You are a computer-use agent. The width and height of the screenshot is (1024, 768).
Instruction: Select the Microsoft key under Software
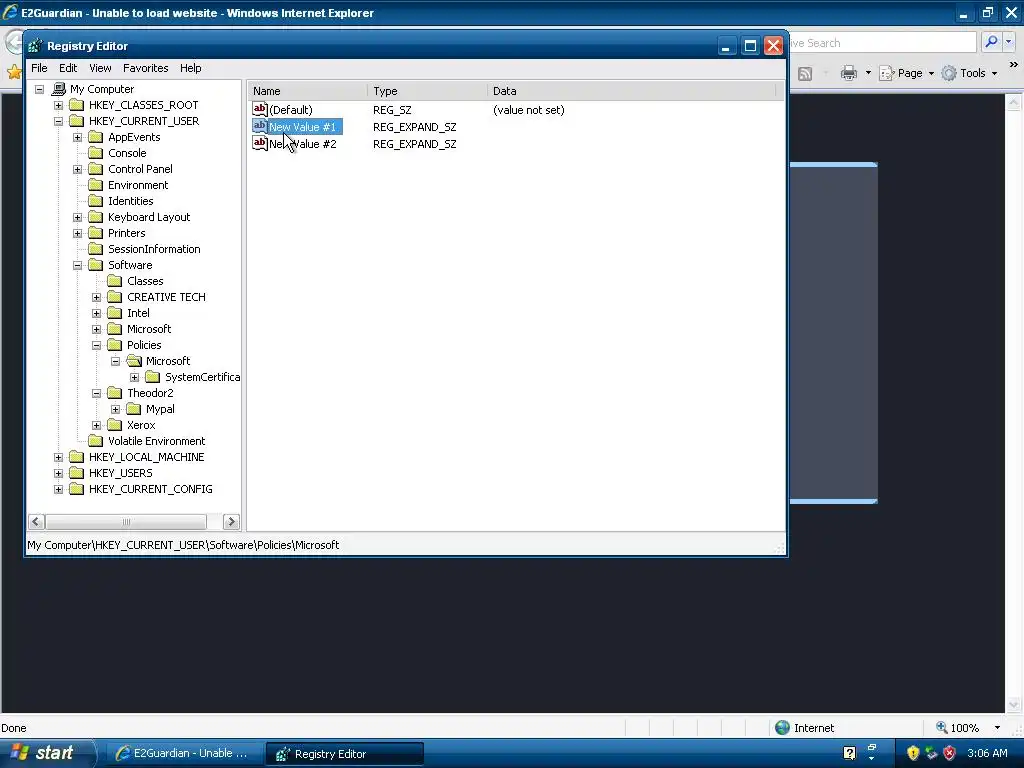tap(149, 329)
